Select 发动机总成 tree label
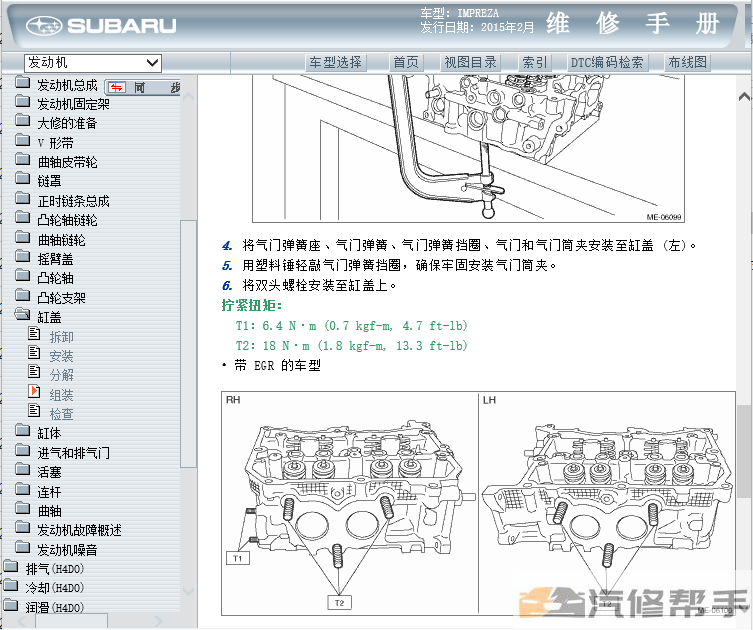Screen dimensions: 753x630 (x=67, y=85)
